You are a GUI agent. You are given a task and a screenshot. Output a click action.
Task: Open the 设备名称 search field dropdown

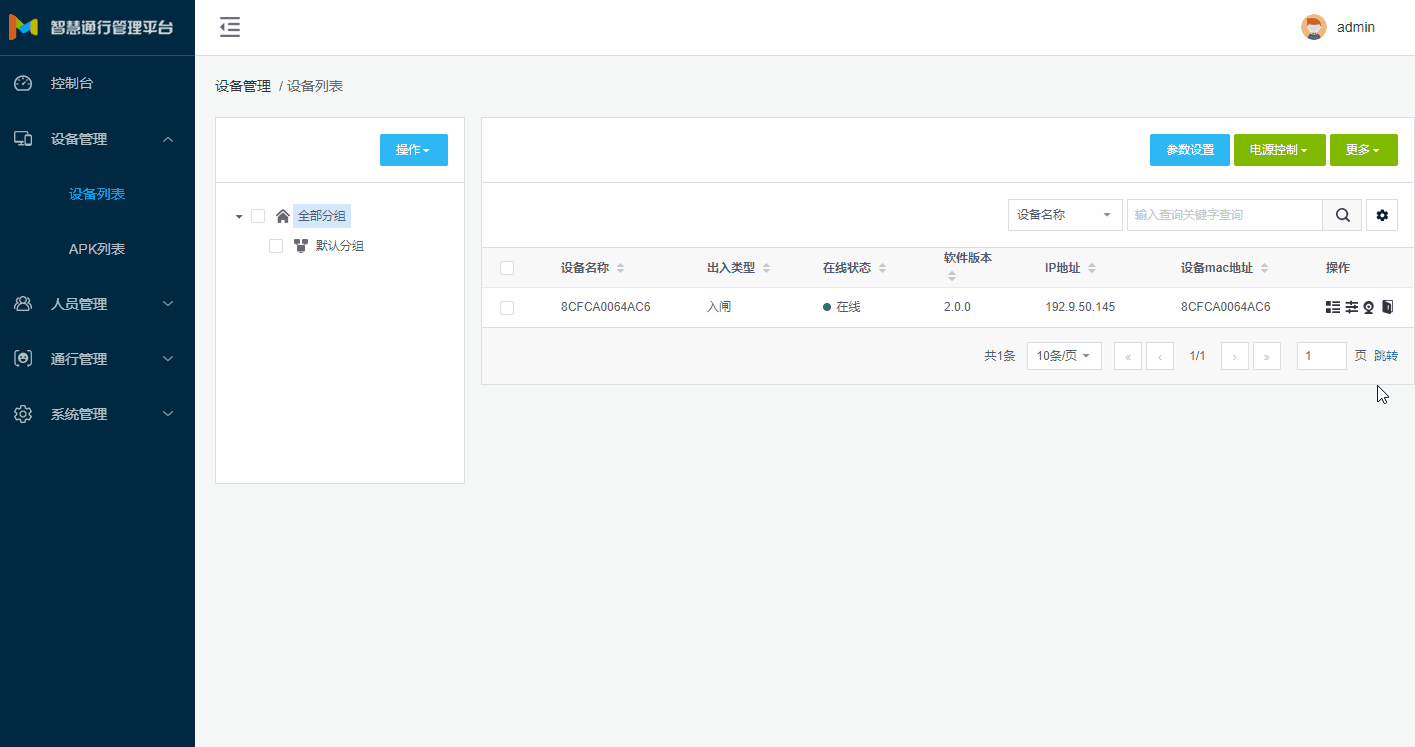point(1064,215)
